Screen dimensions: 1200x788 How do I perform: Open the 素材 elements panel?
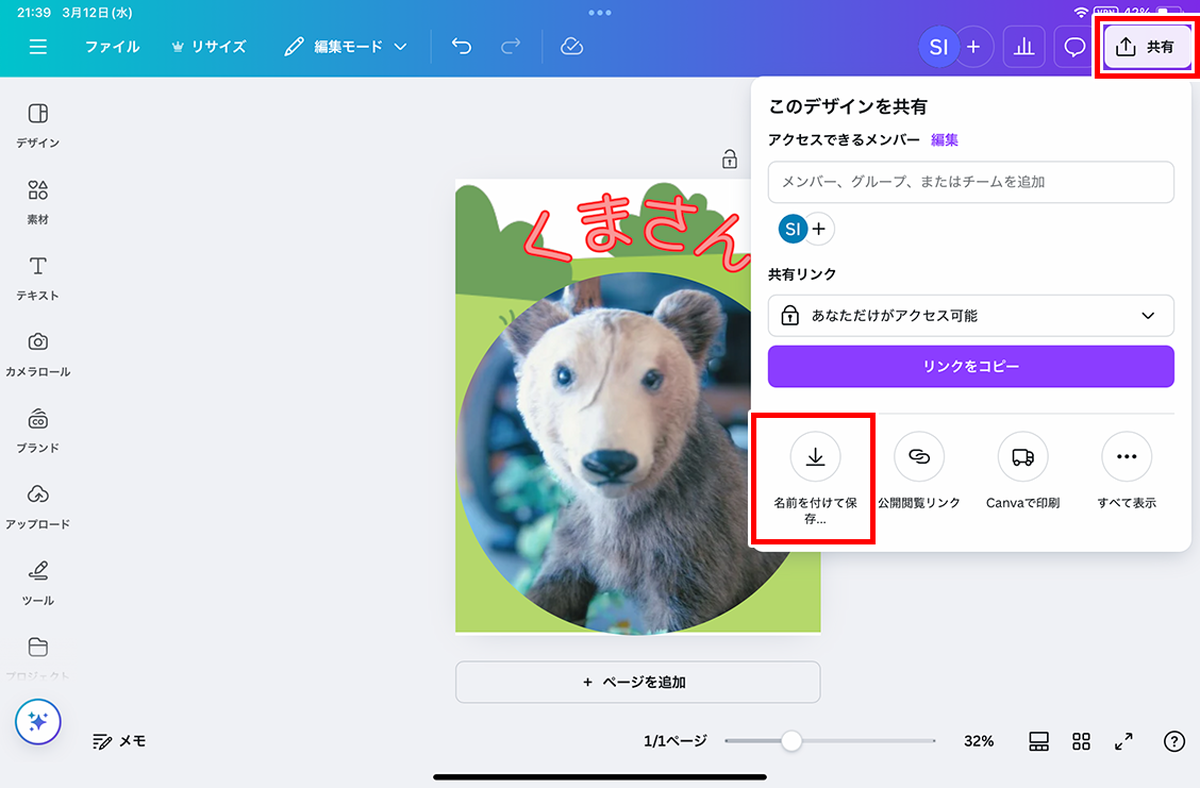click(38, 201)
